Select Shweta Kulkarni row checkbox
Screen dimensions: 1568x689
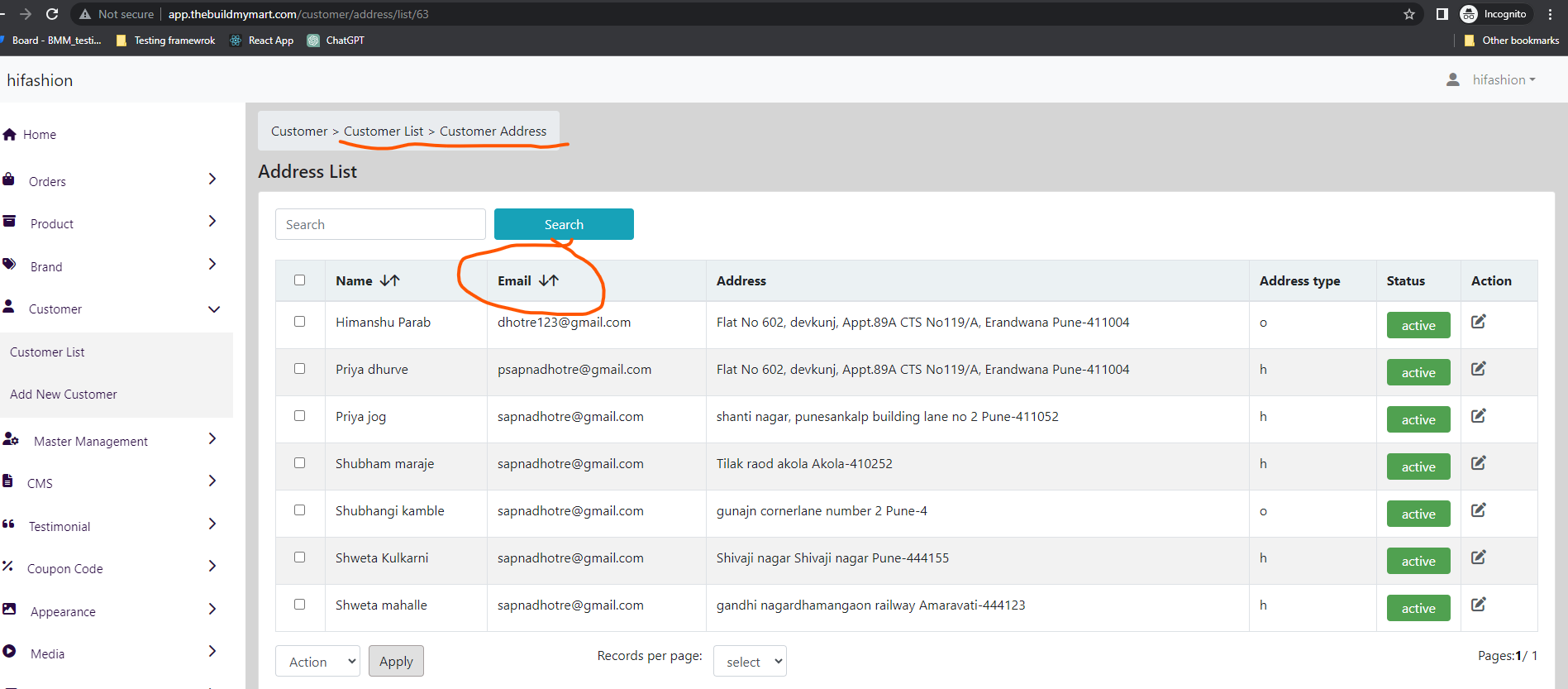coord(299,557)
